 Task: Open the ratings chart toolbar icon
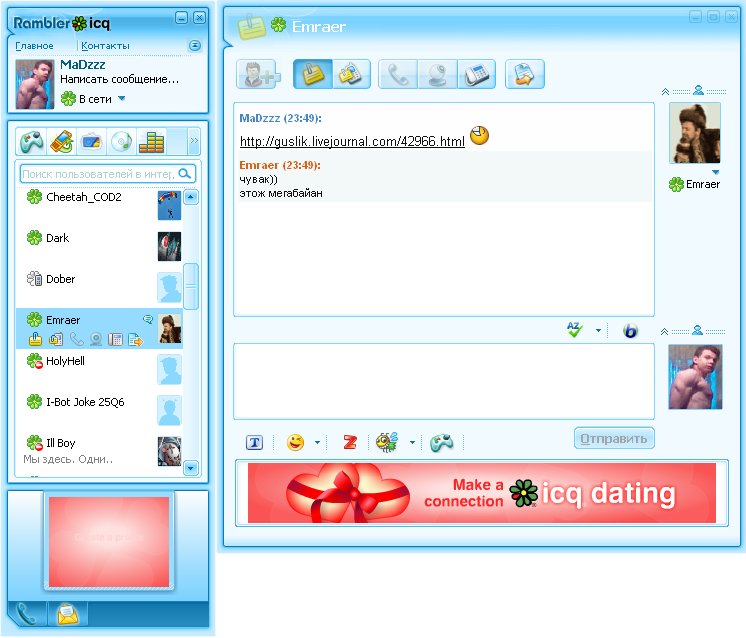[x=151, y=141]
